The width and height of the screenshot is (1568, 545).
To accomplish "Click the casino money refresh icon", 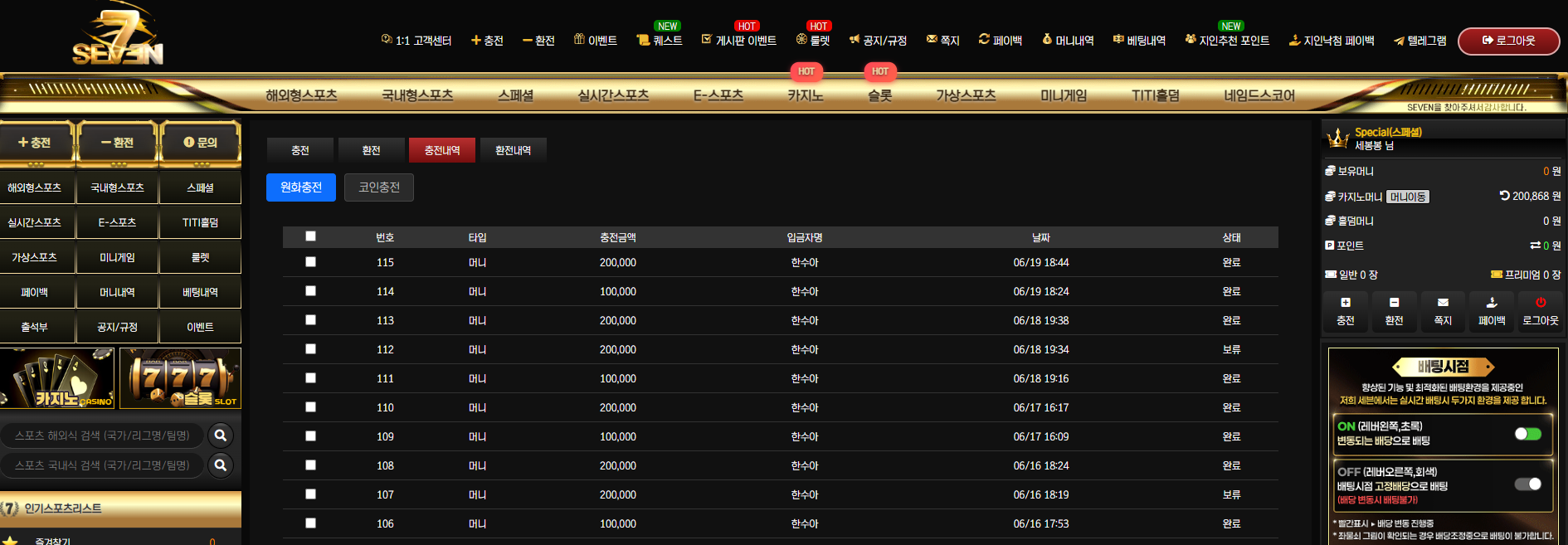I will pyautogui.click(x=1504, y=196).
